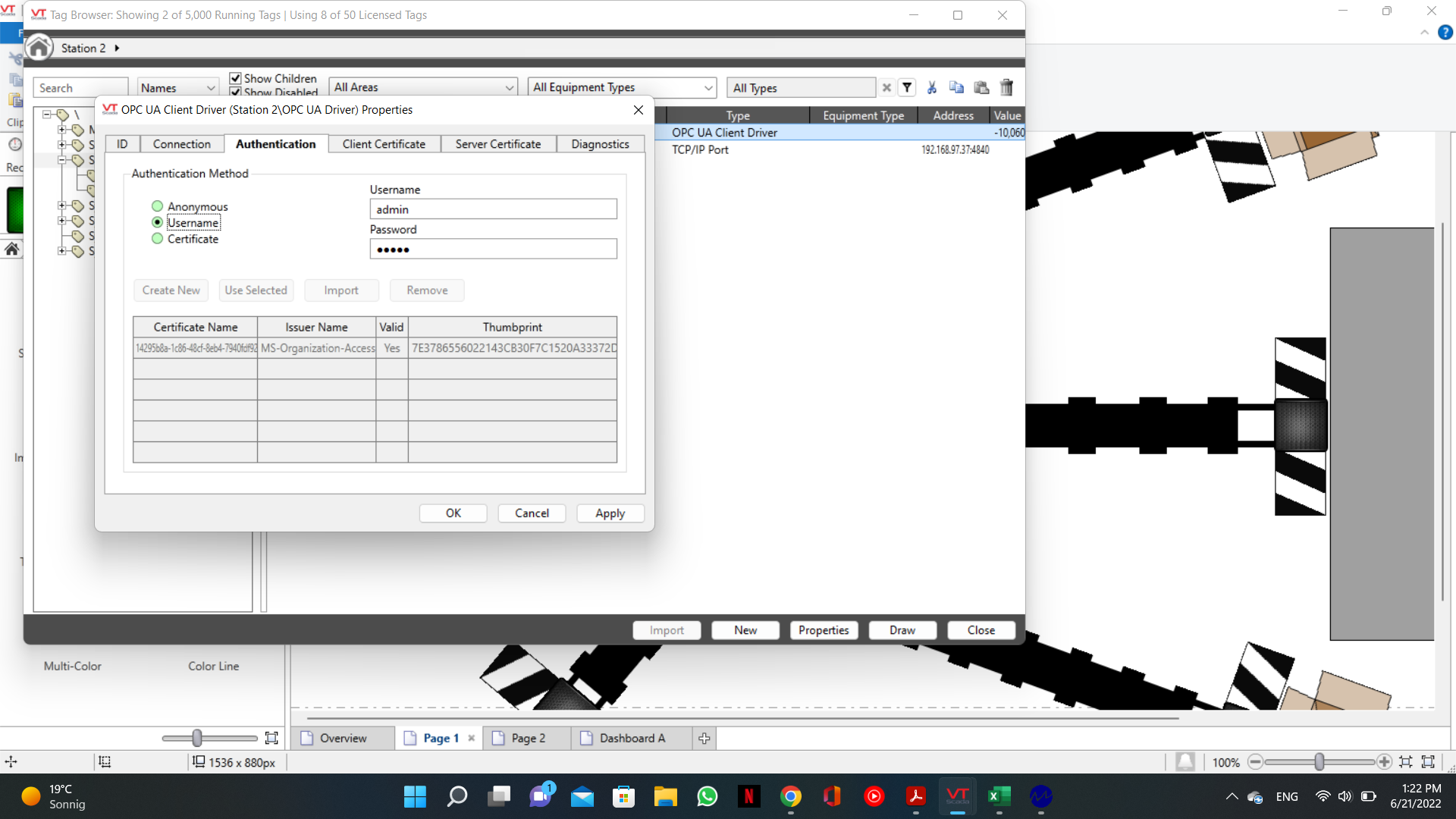1456x819 pixels.
Task: Click the 100% zoom slider handle
Action: point(1319,762)
